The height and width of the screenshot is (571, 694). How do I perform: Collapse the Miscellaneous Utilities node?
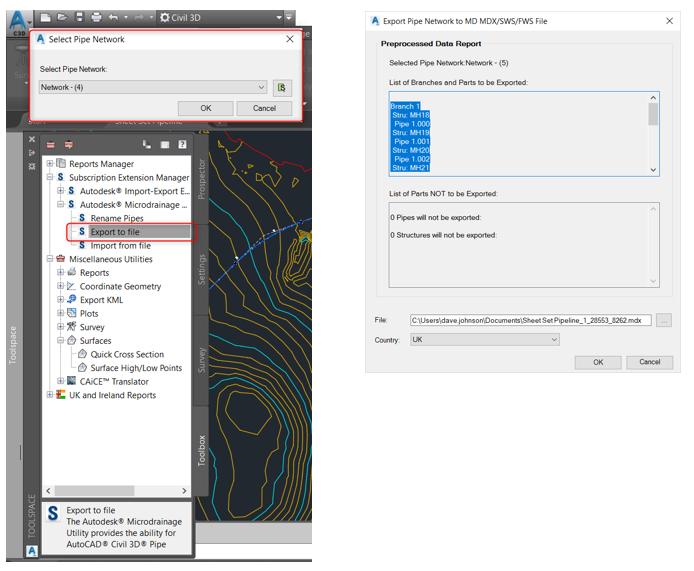pyautogui.click(x=50, y=259)
